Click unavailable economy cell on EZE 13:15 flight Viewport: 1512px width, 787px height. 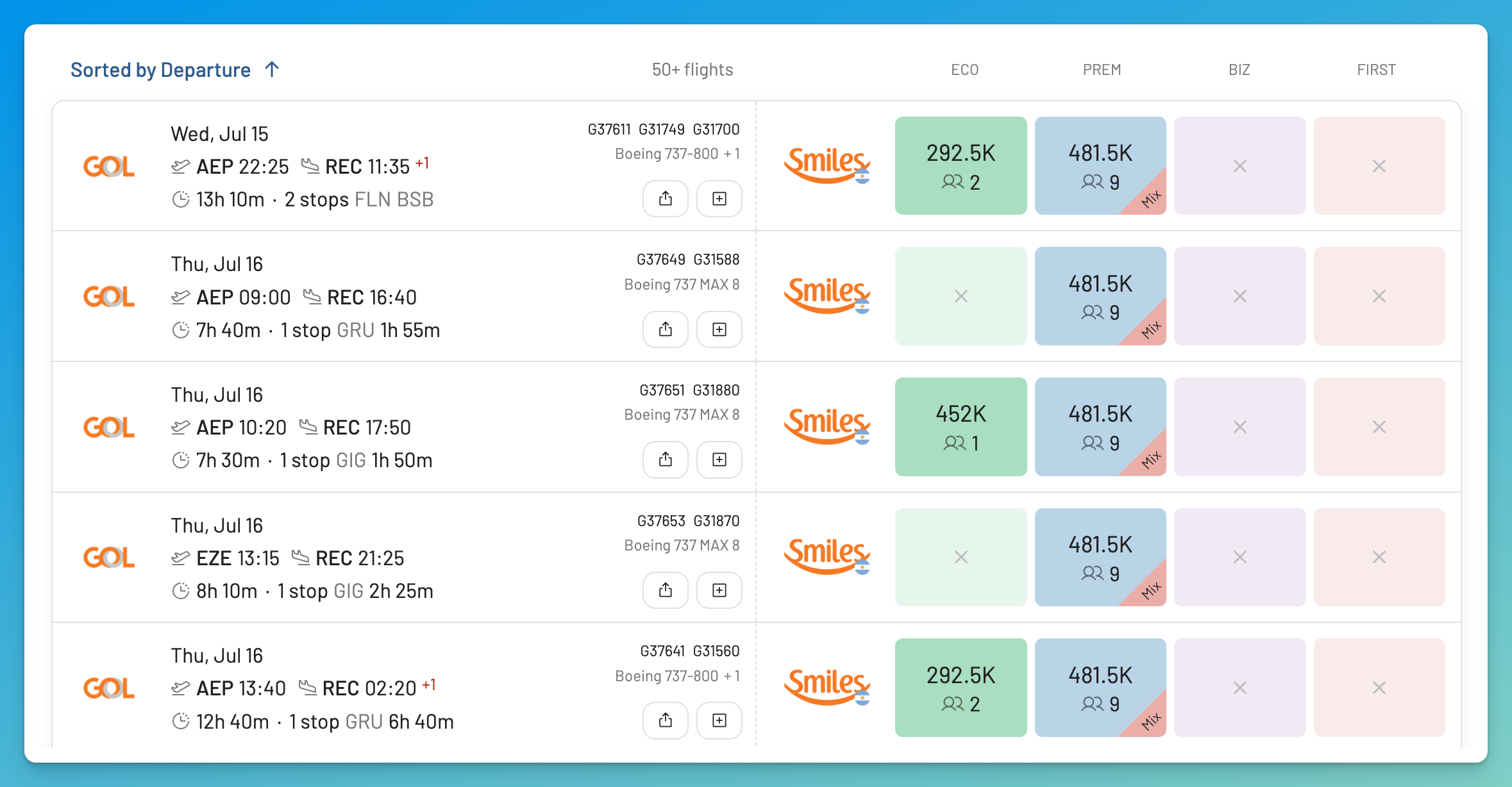[961, 557]
